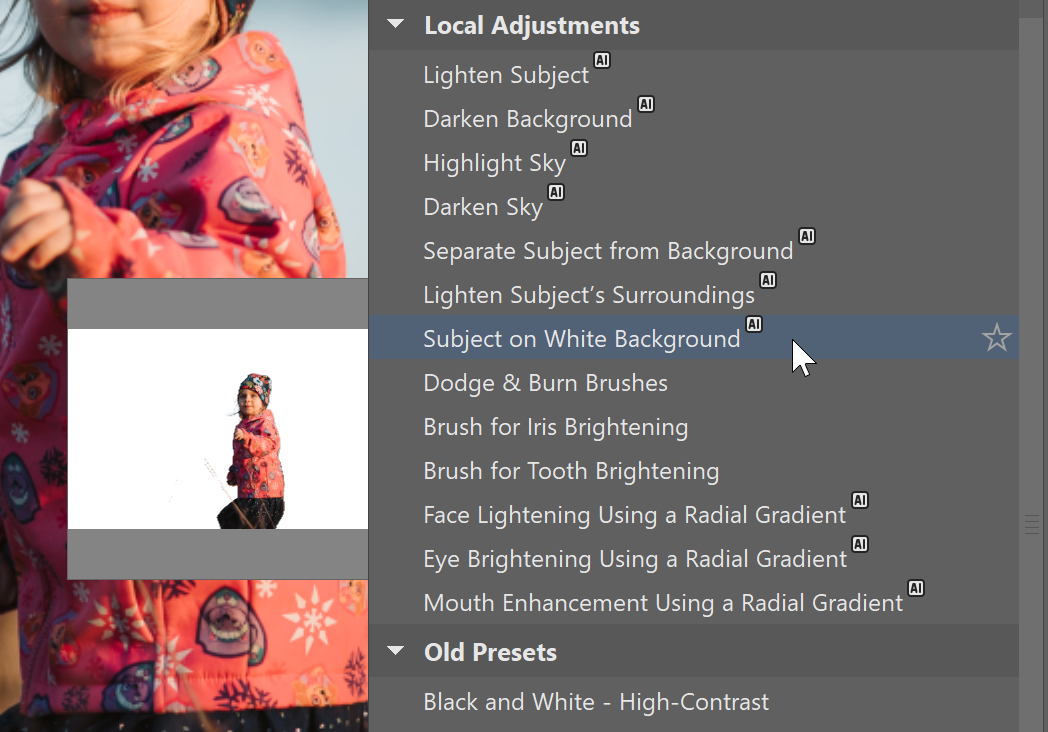Click the AI badge next to Darken Background
The width and height of the screenshot is (1048, 732).
point(645,104)
